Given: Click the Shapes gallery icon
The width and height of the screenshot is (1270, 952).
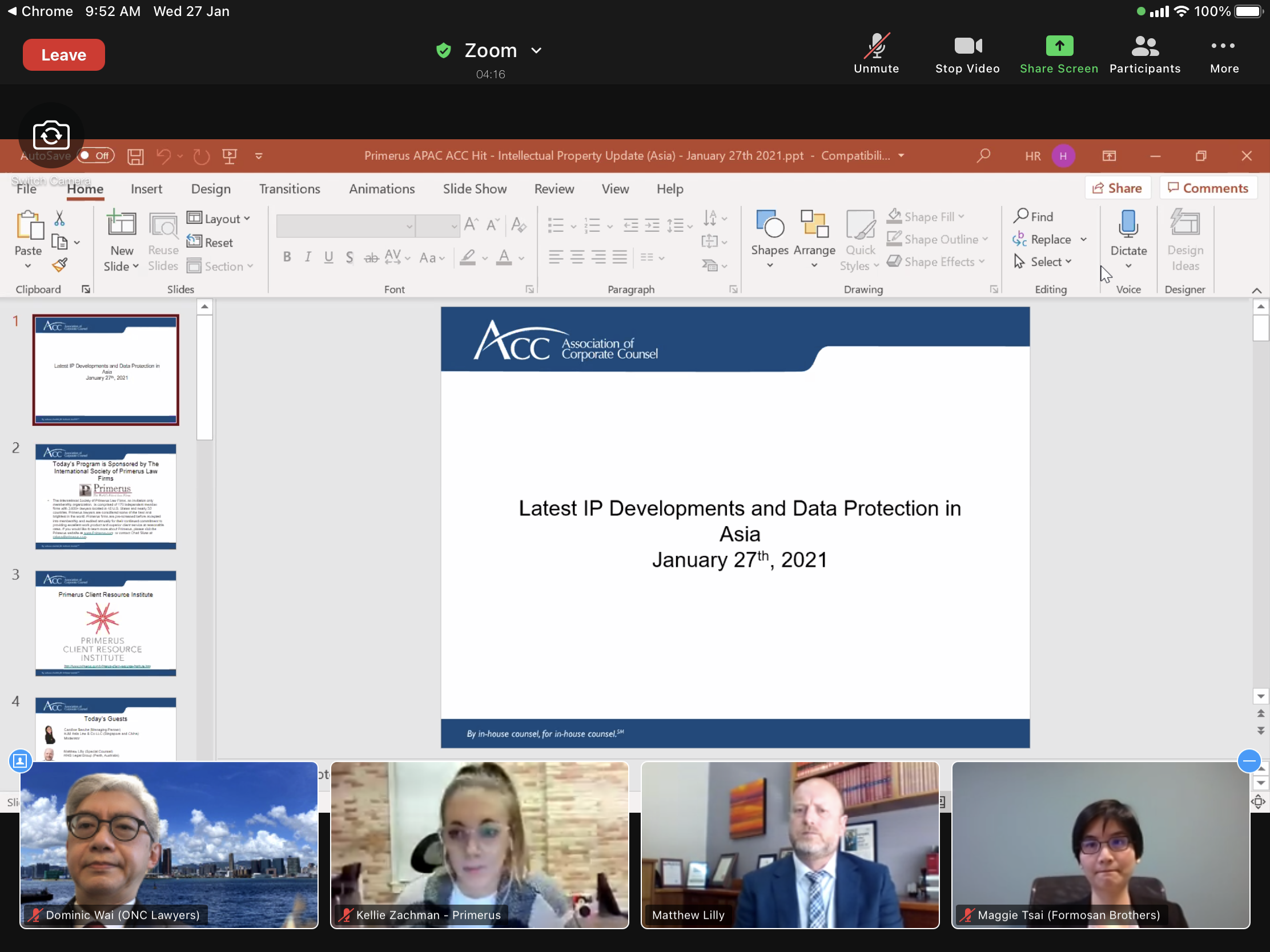Looking at the screenshot, I should (x=769, y=224).
